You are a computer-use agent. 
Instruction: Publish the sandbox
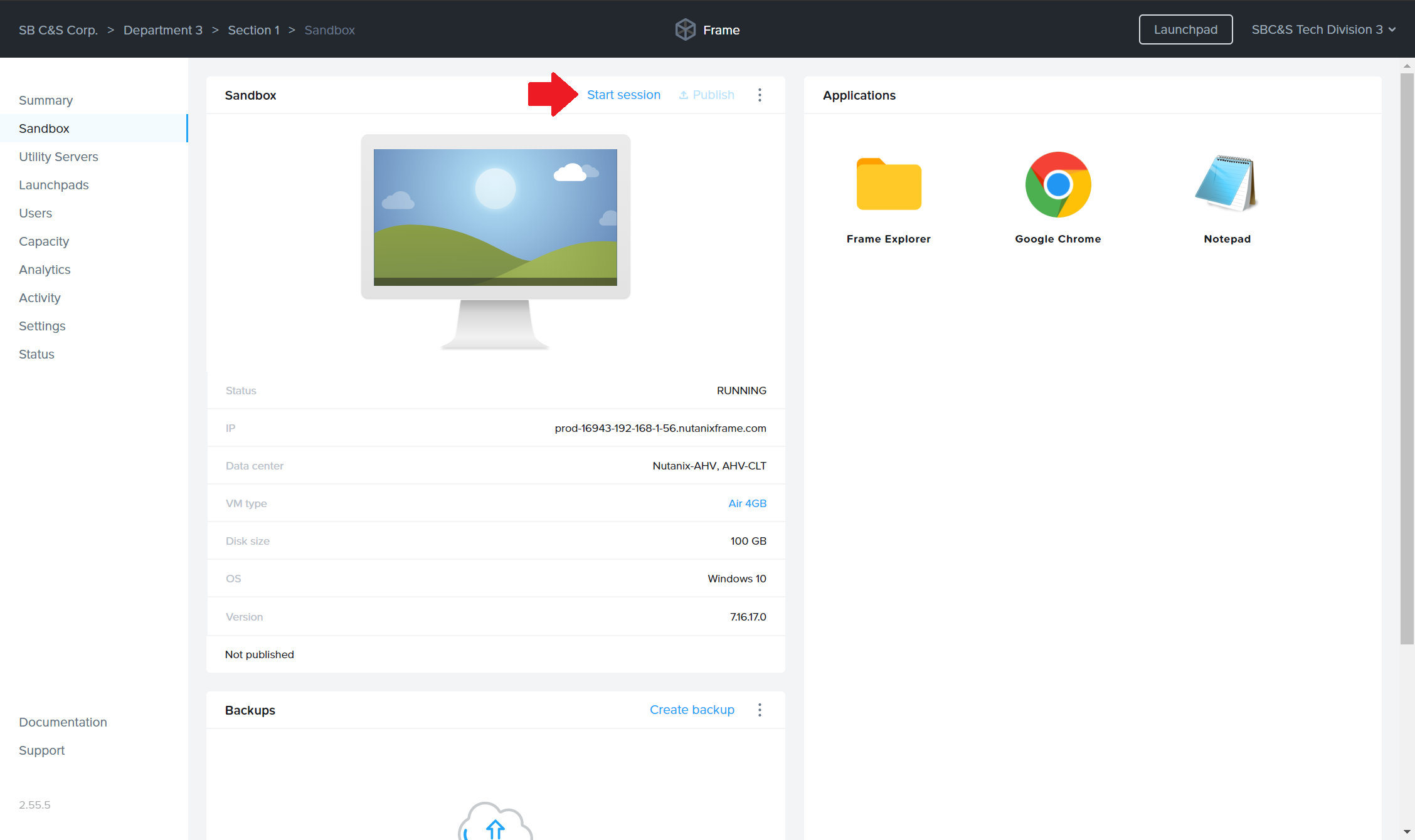tap(707, 95)
